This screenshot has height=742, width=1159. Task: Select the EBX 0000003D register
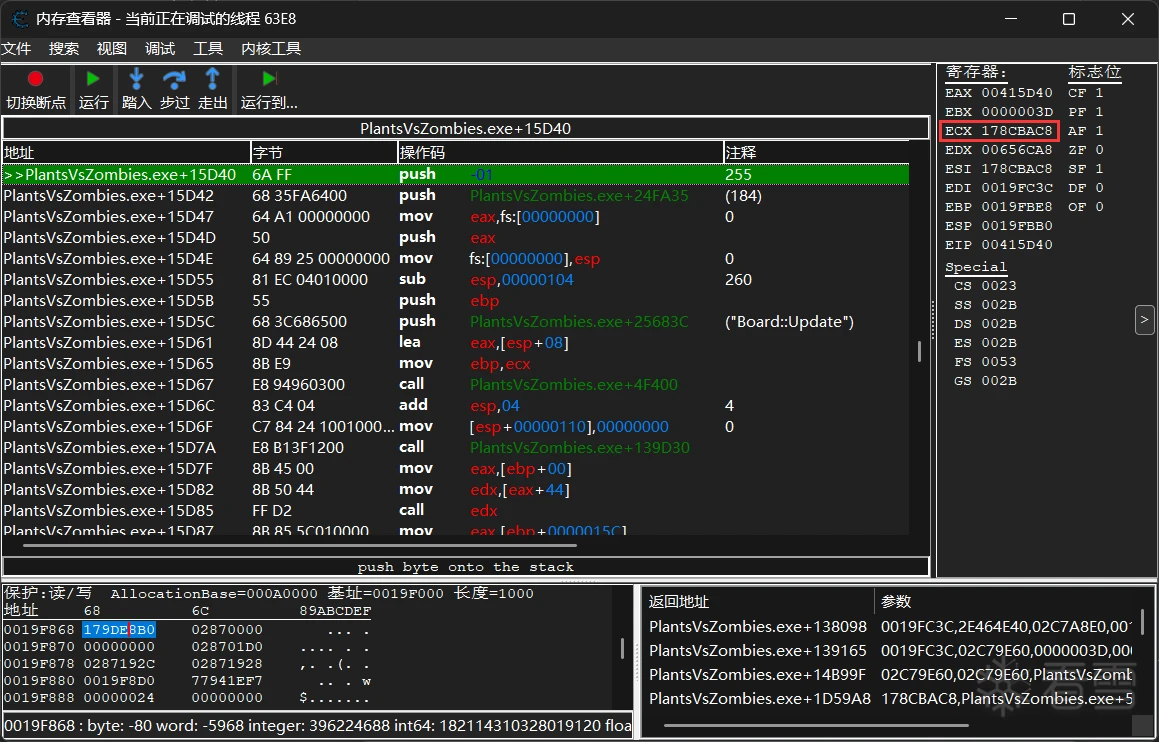[999, 112]
